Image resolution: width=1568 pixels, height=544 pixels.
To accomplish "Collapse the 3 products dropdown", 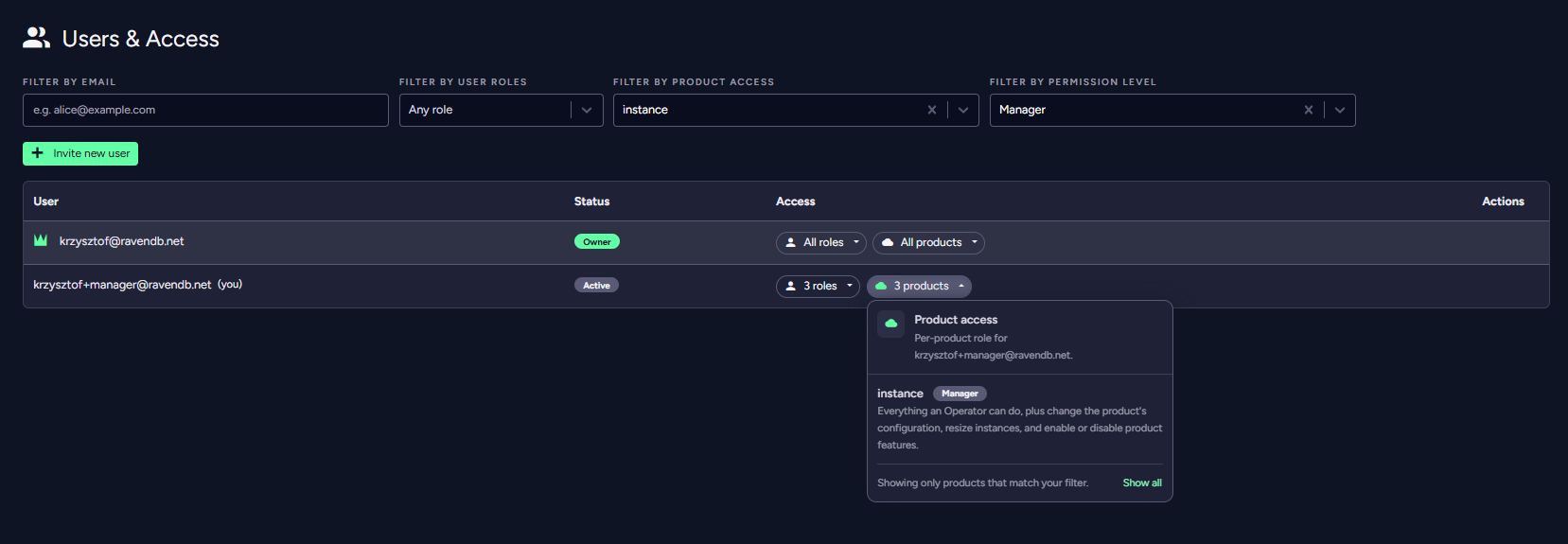I will (961, 287).
